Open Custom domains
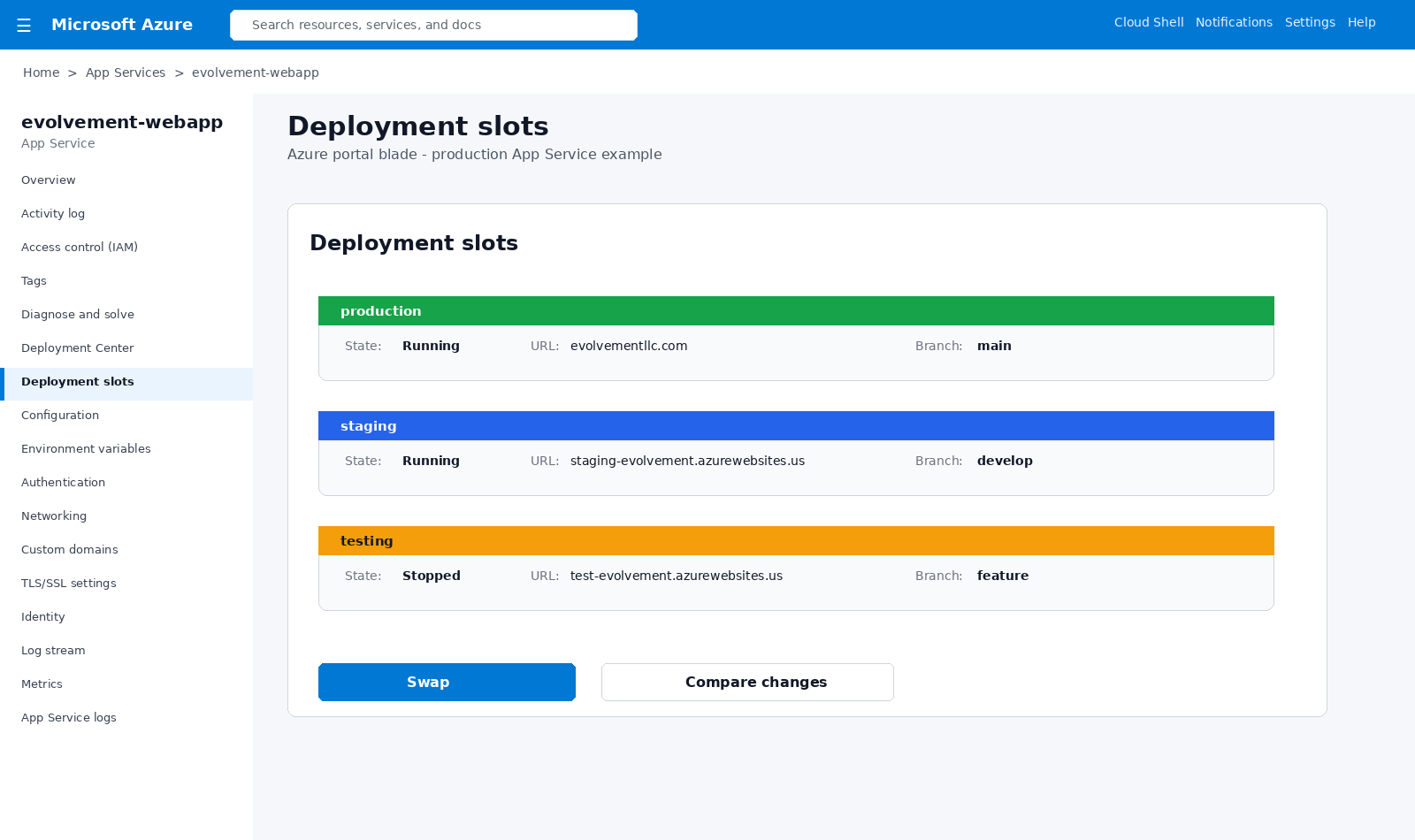The height and width of the screenshot is (840, 1415). pyautogui.click(x=126, y=550)
